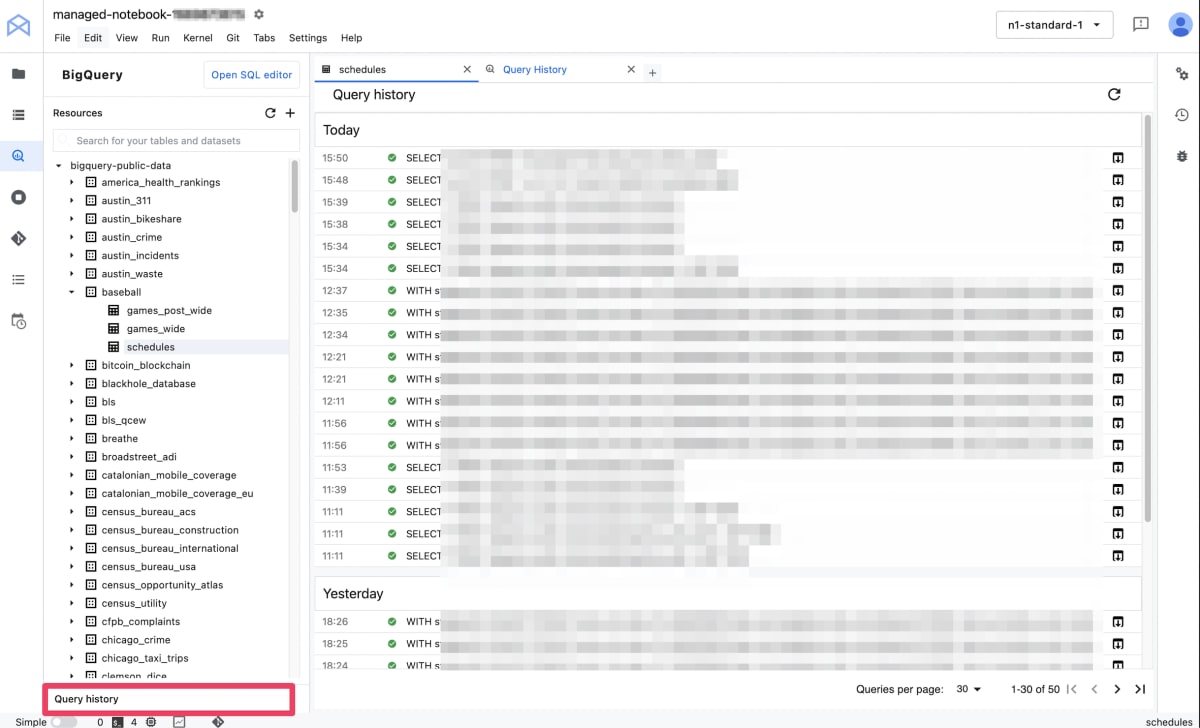Close the Query History tab
This screenshot has width=1200, height=728.
(631, 69)
